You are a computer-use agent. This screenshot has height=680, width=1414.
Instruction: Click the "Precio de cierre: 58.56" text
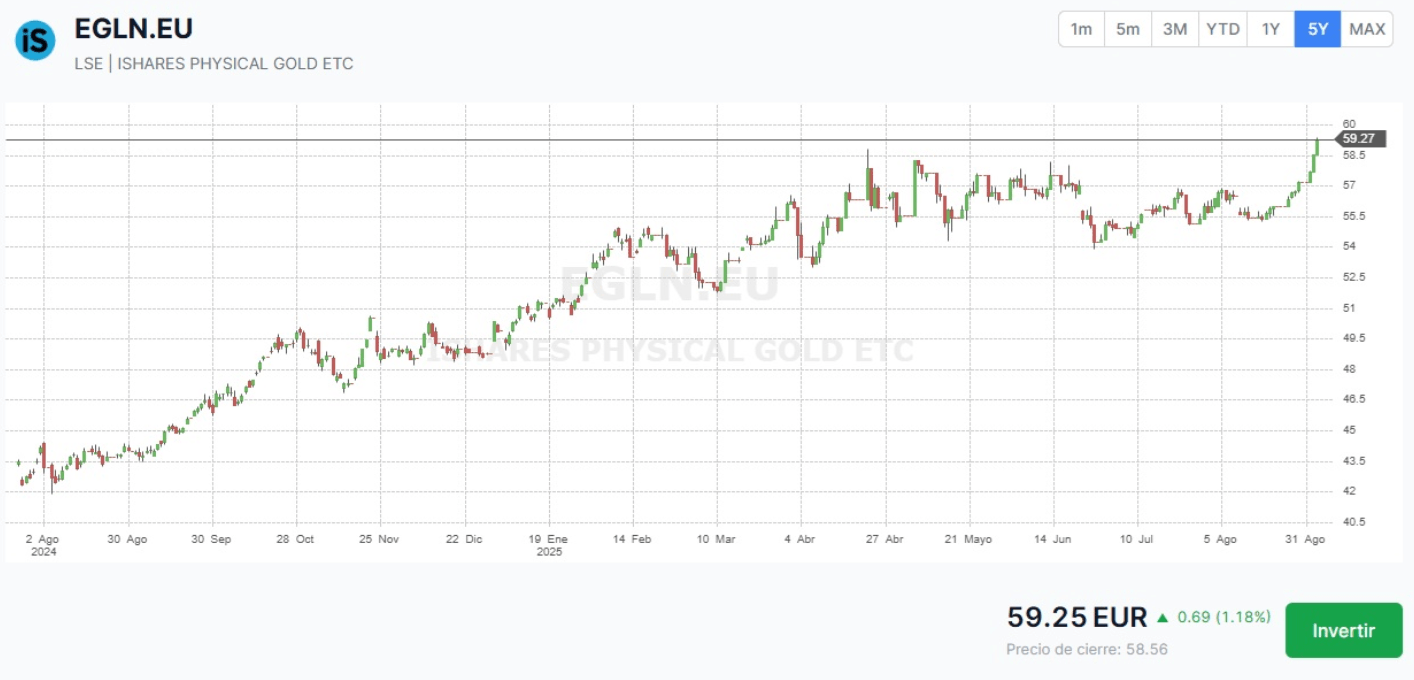(1085, 648)
